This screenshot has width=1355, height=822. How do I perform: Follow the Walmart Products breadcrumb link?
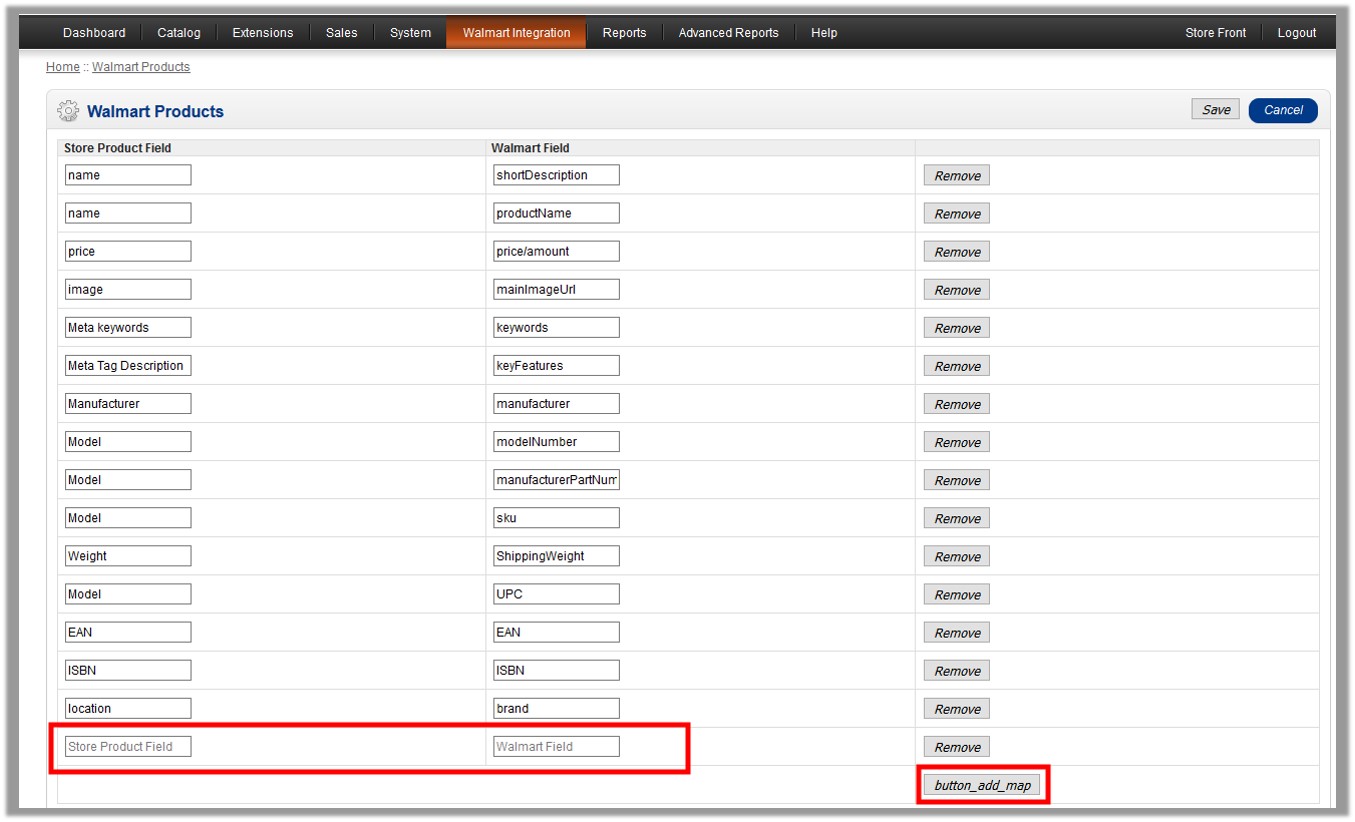tap(141, 67)
